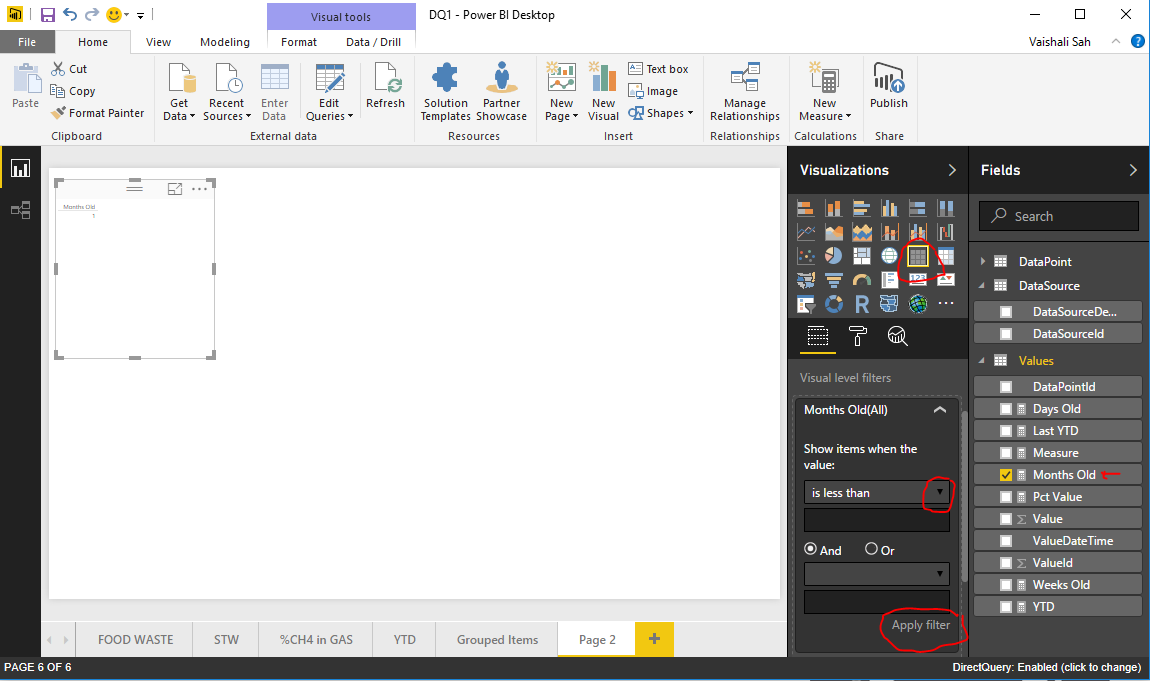Image resolution: width=1150 pixels, height=681 pixels.
Task: Click in the Fields Search box
Action: coord(1058,216)
